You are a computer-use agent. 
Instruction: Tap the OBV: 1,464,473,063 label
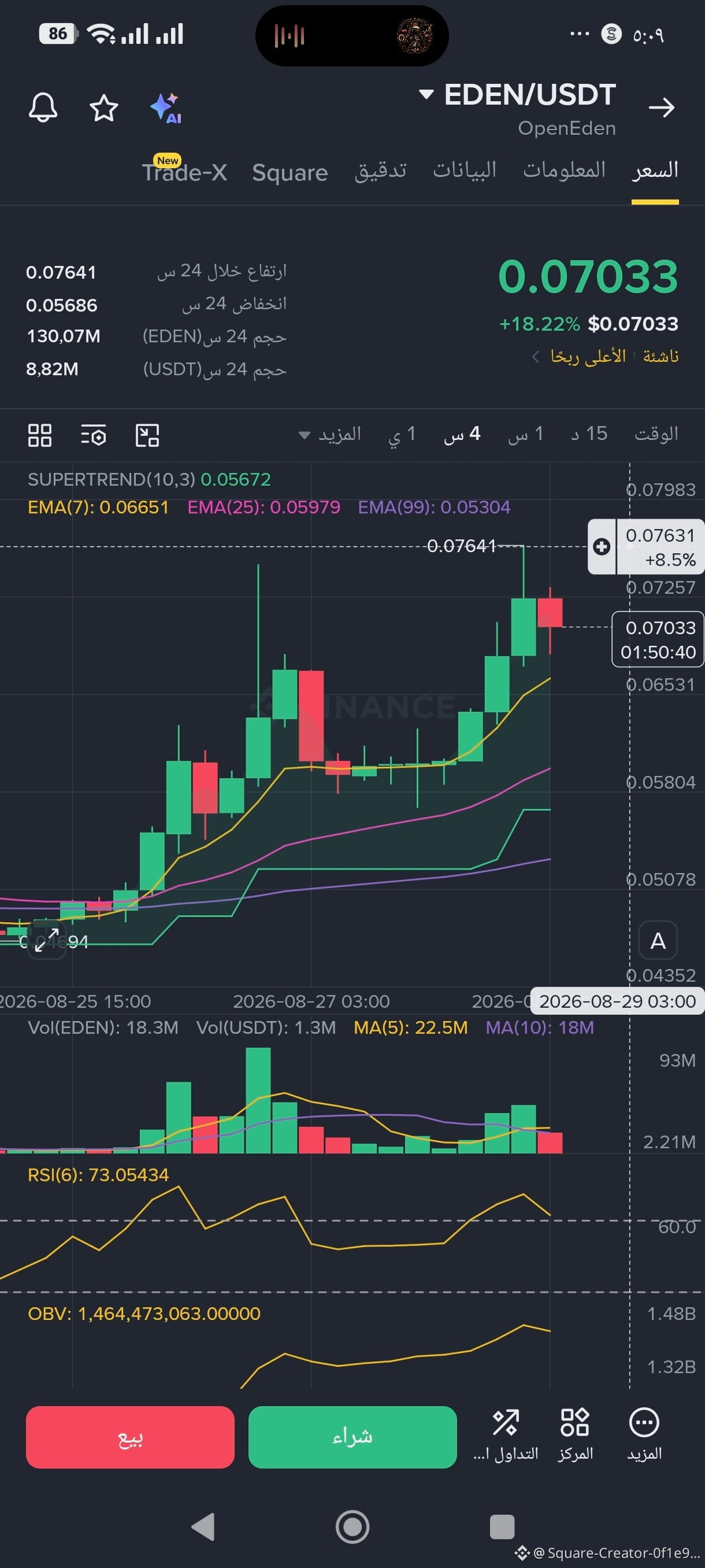144,1314
